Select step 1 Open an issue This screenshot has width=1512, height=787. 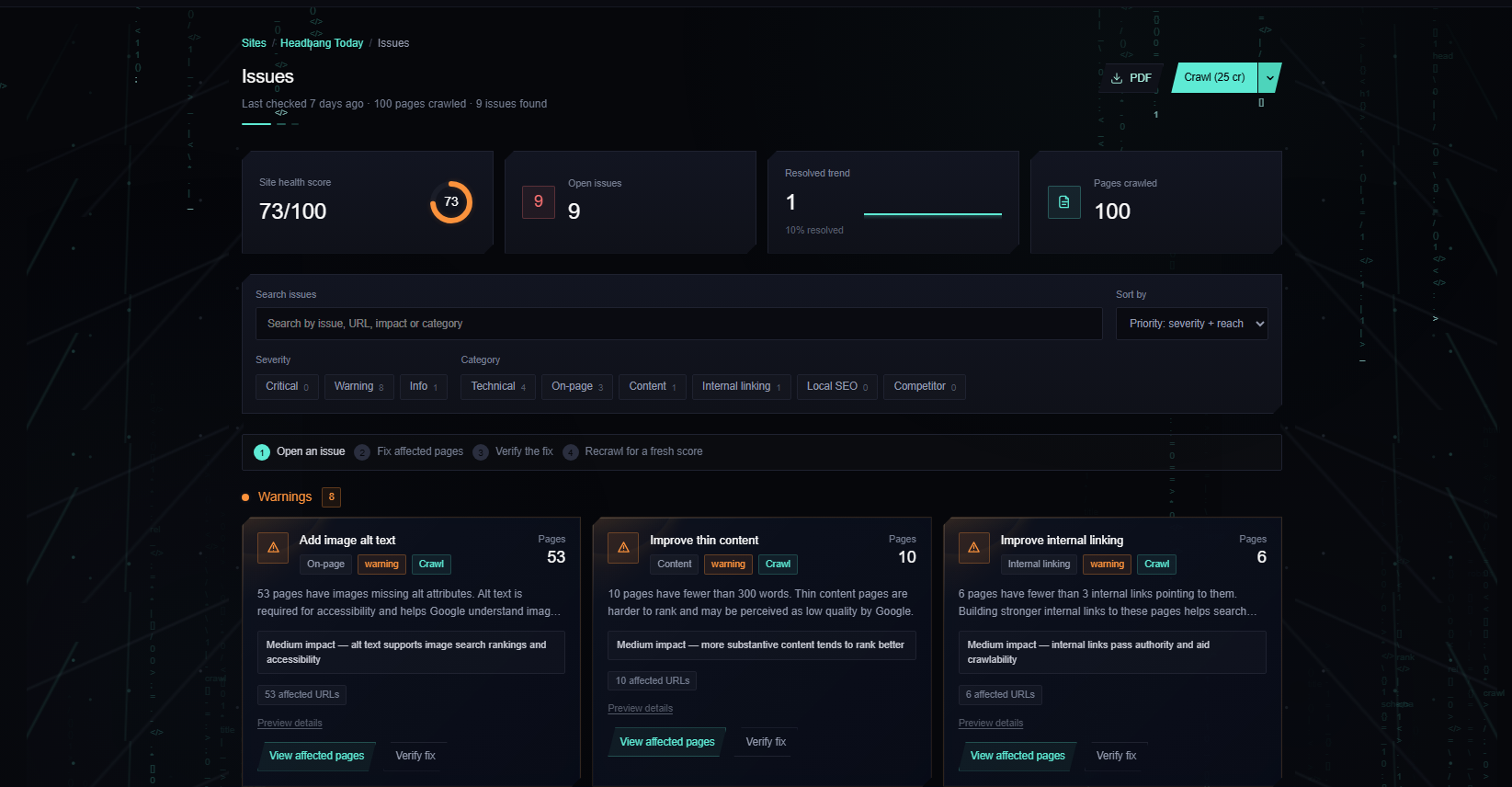point(300,451)
